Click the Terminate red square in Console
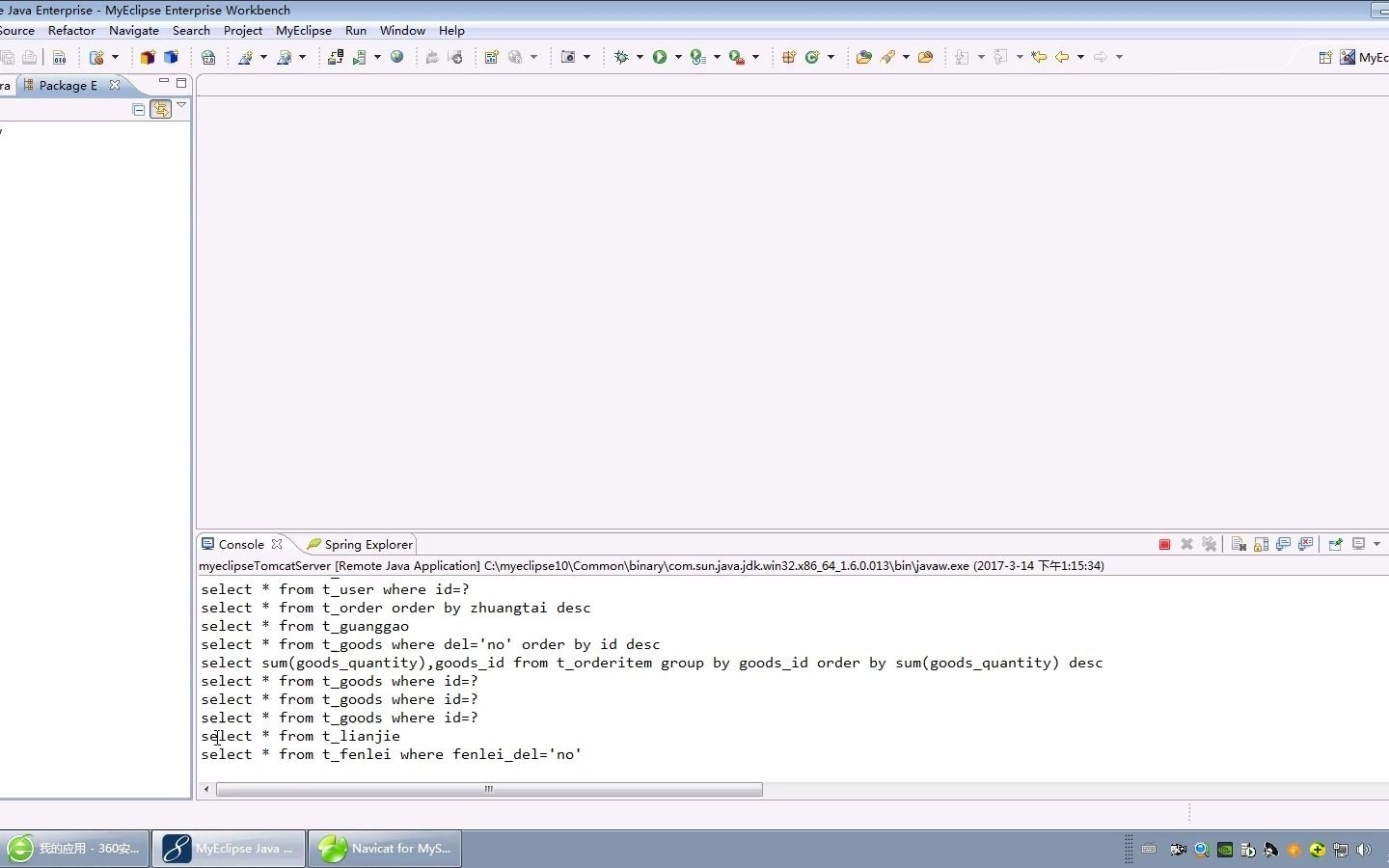Image resolution: width=1389 pixels, height=868 pixels. [x=1164, y=545]
